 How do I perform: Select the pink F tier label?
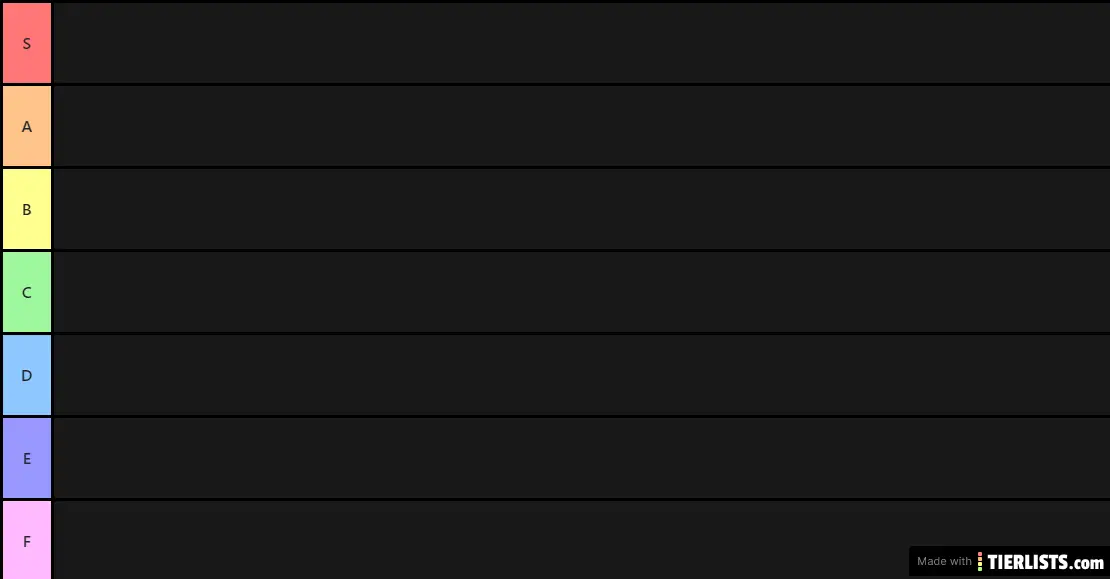tap(27, 540)
